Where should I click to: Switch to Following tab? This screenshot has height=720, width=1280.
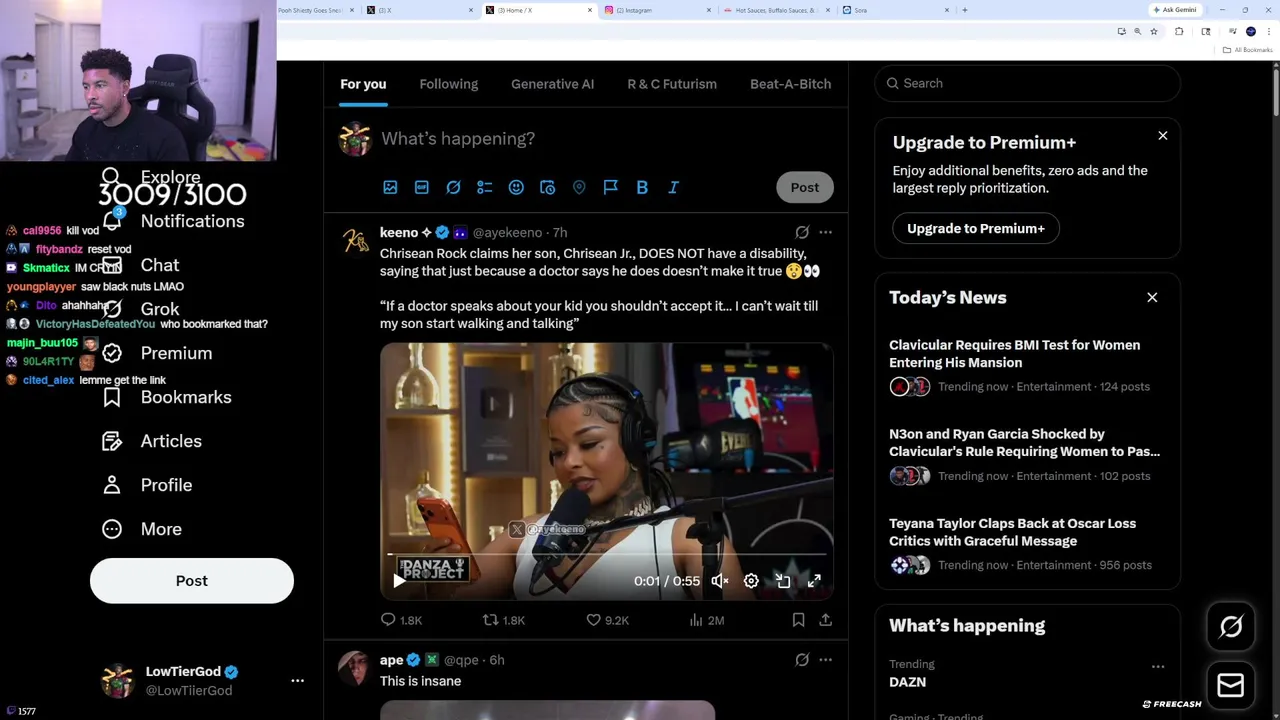(449, 84)
